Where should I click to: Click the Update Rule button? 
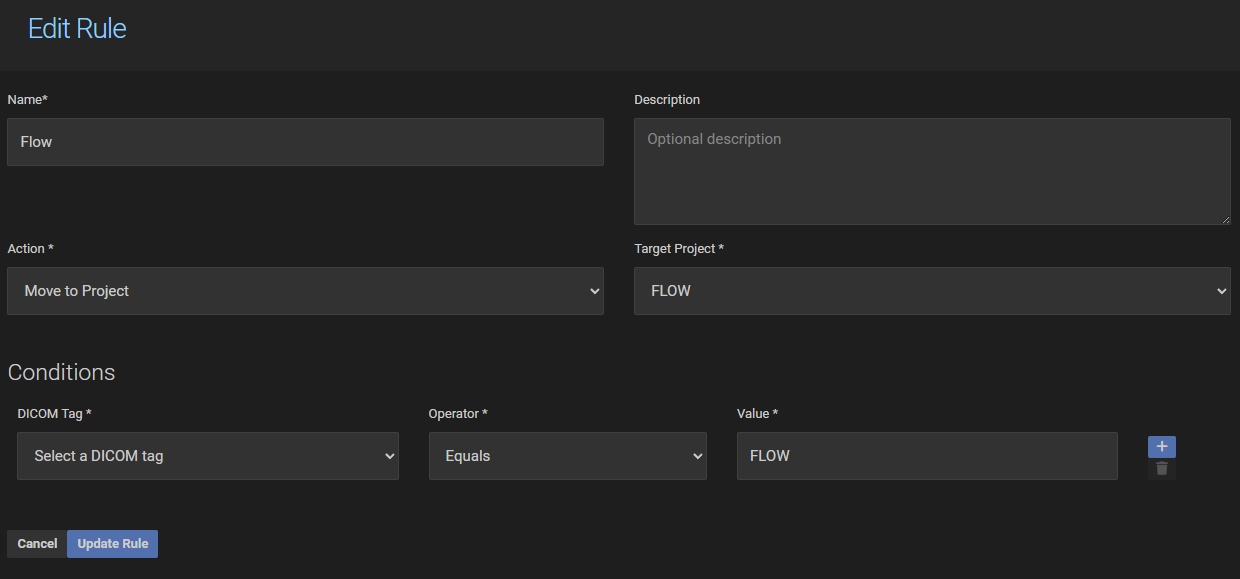[x=112, y=544]
